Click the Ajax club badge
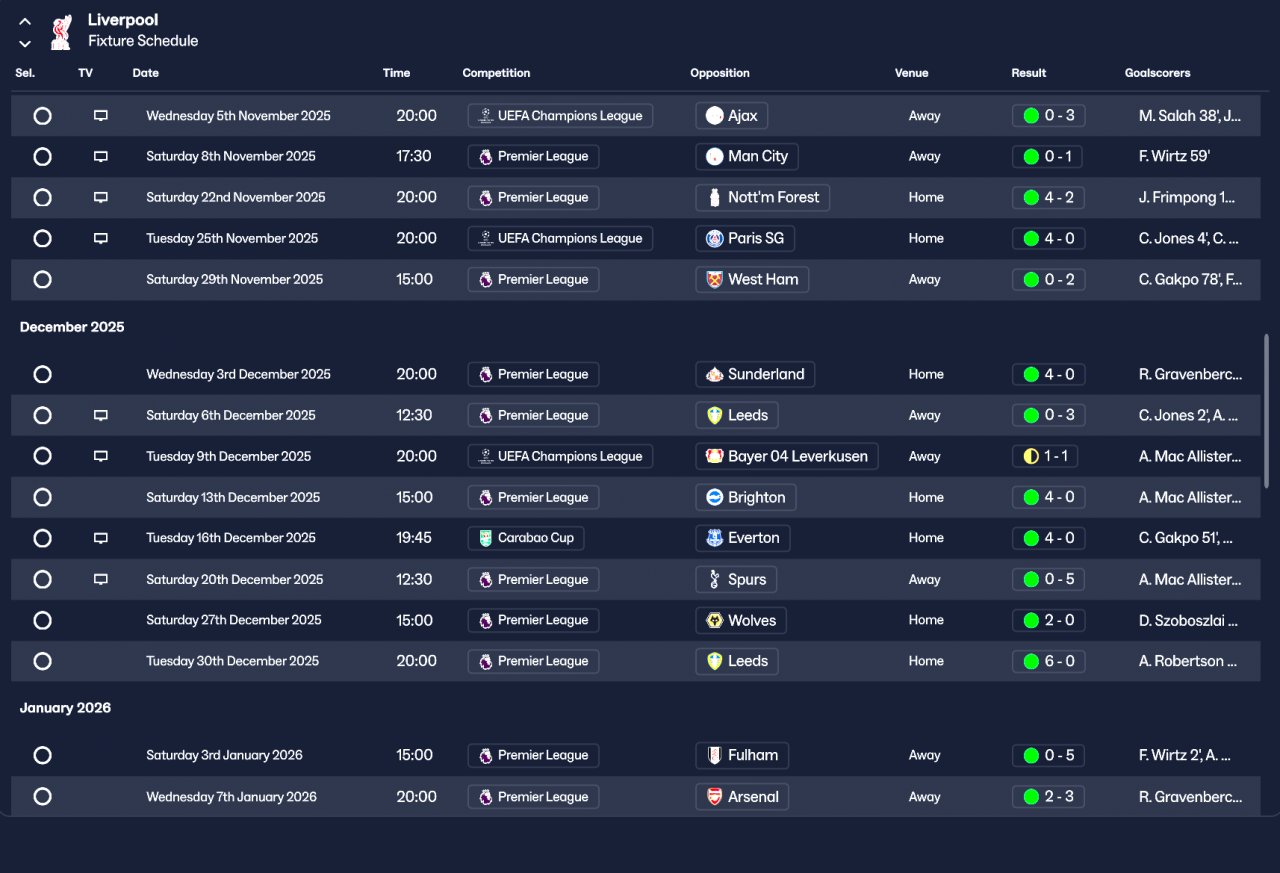 pyautogui.click(x=714, y=116)
